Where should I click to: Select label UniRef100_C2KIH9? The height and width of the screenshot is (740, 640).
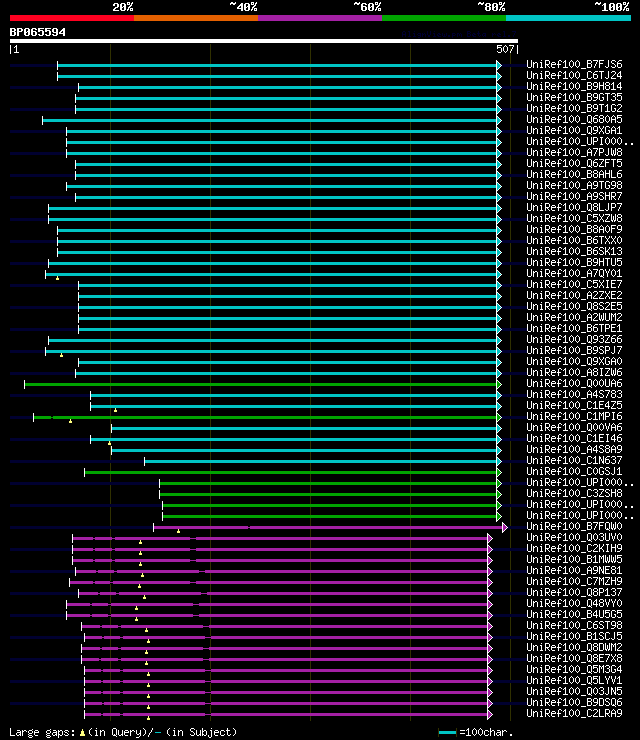[x=574, y=548]
